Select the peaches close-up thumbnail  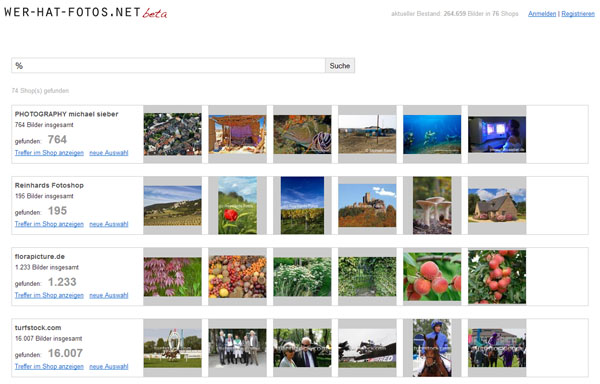(432, 277)
